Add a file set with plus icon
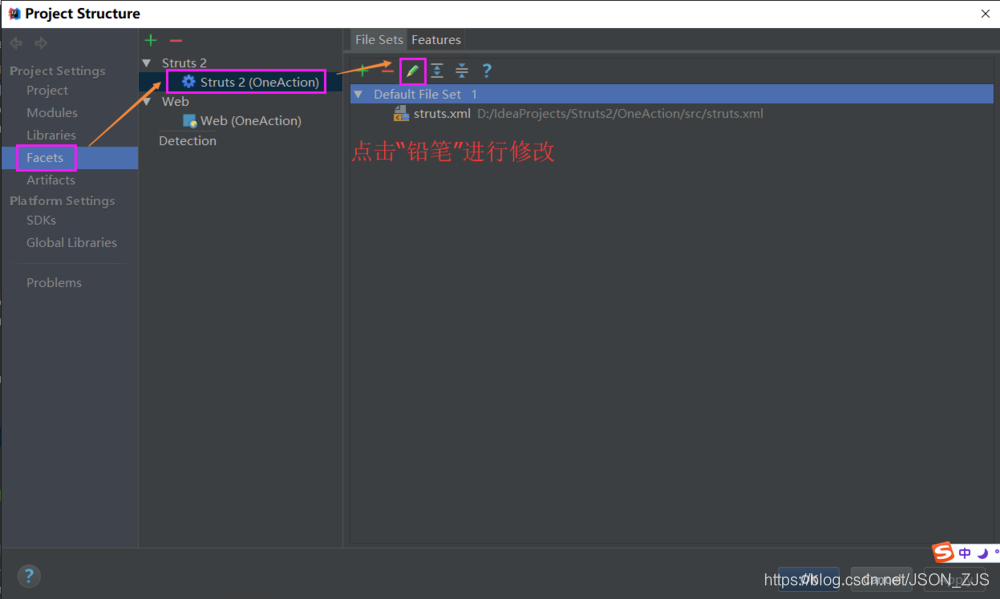Viewport: 1000px width, 599px height. (363, 70)
